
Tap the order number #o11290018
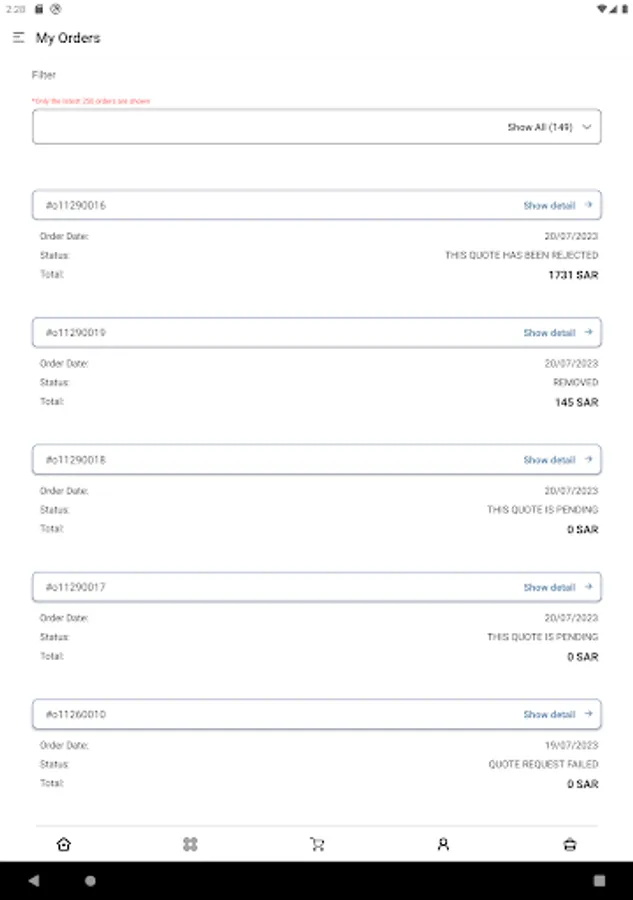[x=76, y=460]
